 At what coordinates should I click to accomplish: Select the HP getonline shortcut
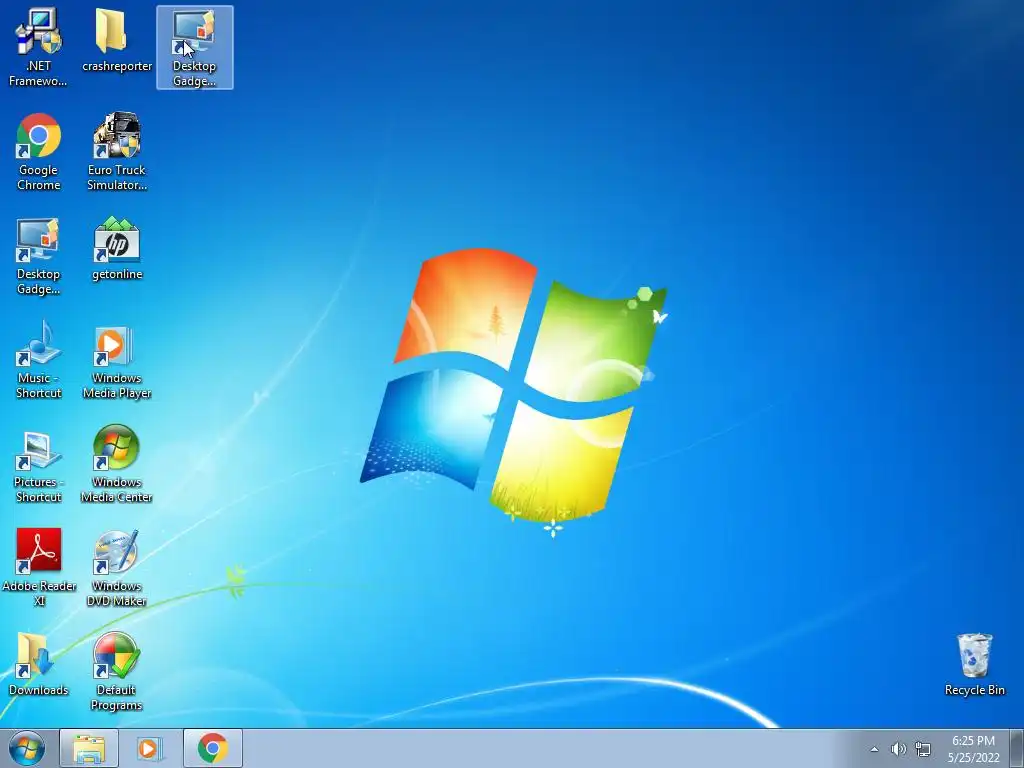pyautogui.click(x=117, y=249)
